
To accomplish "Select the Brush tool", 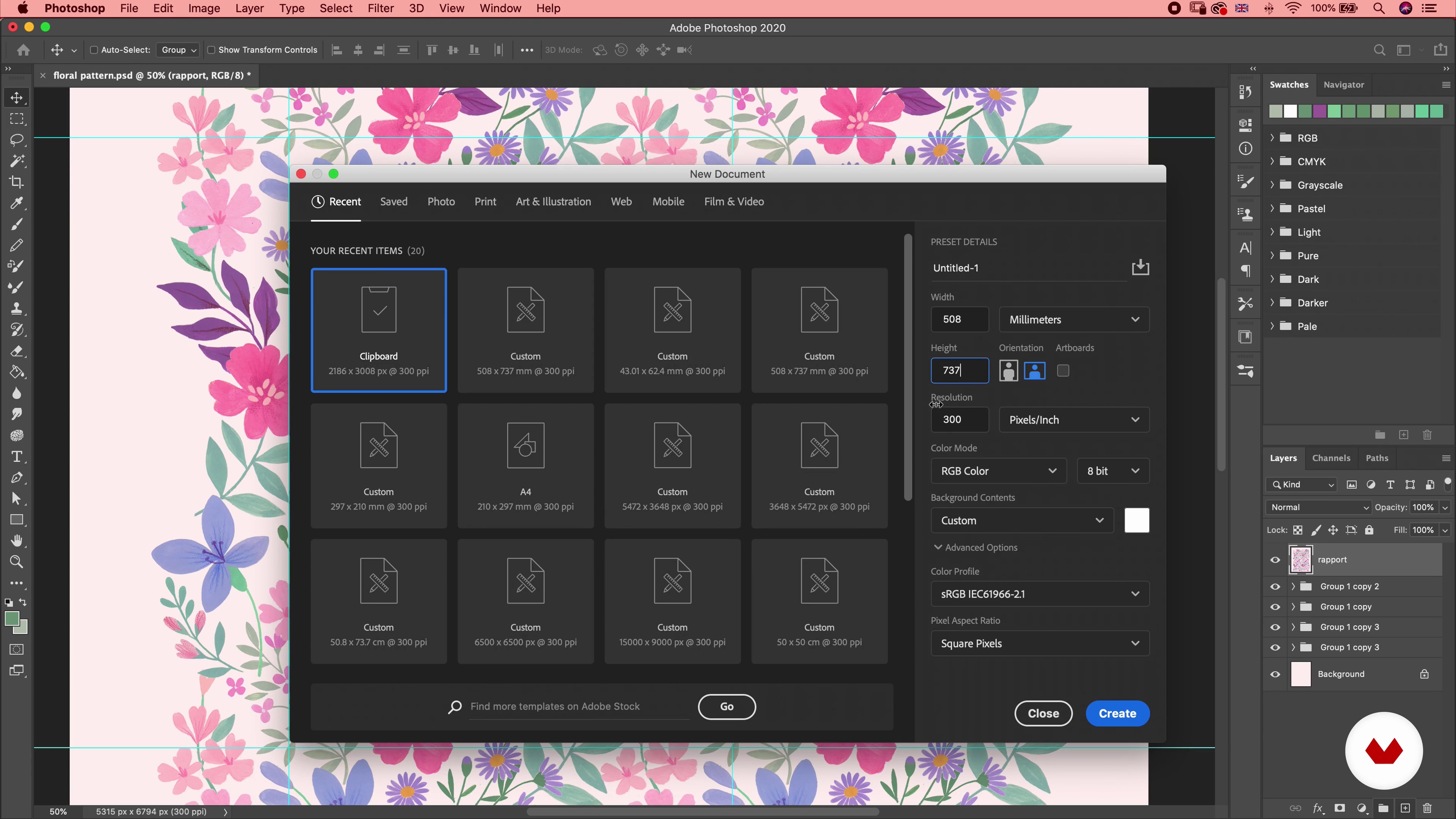I will [16, 224].
